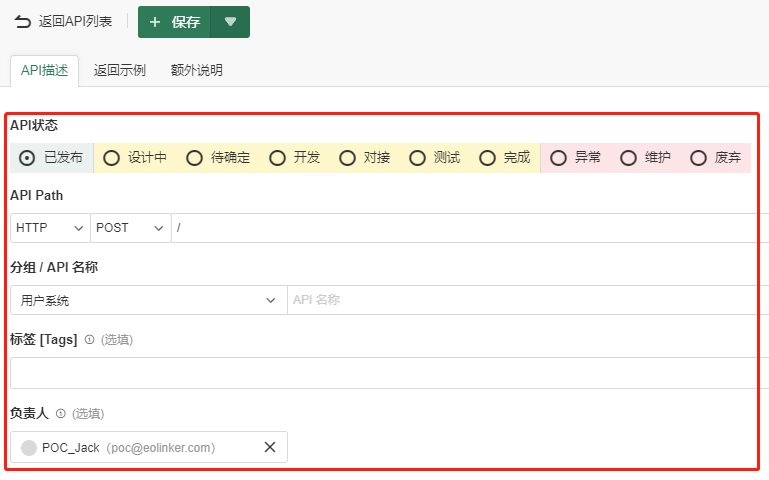Viewport: 769px width, 480px height.
Task: Click the POC_Jack owner name
Action: point(71,448)
